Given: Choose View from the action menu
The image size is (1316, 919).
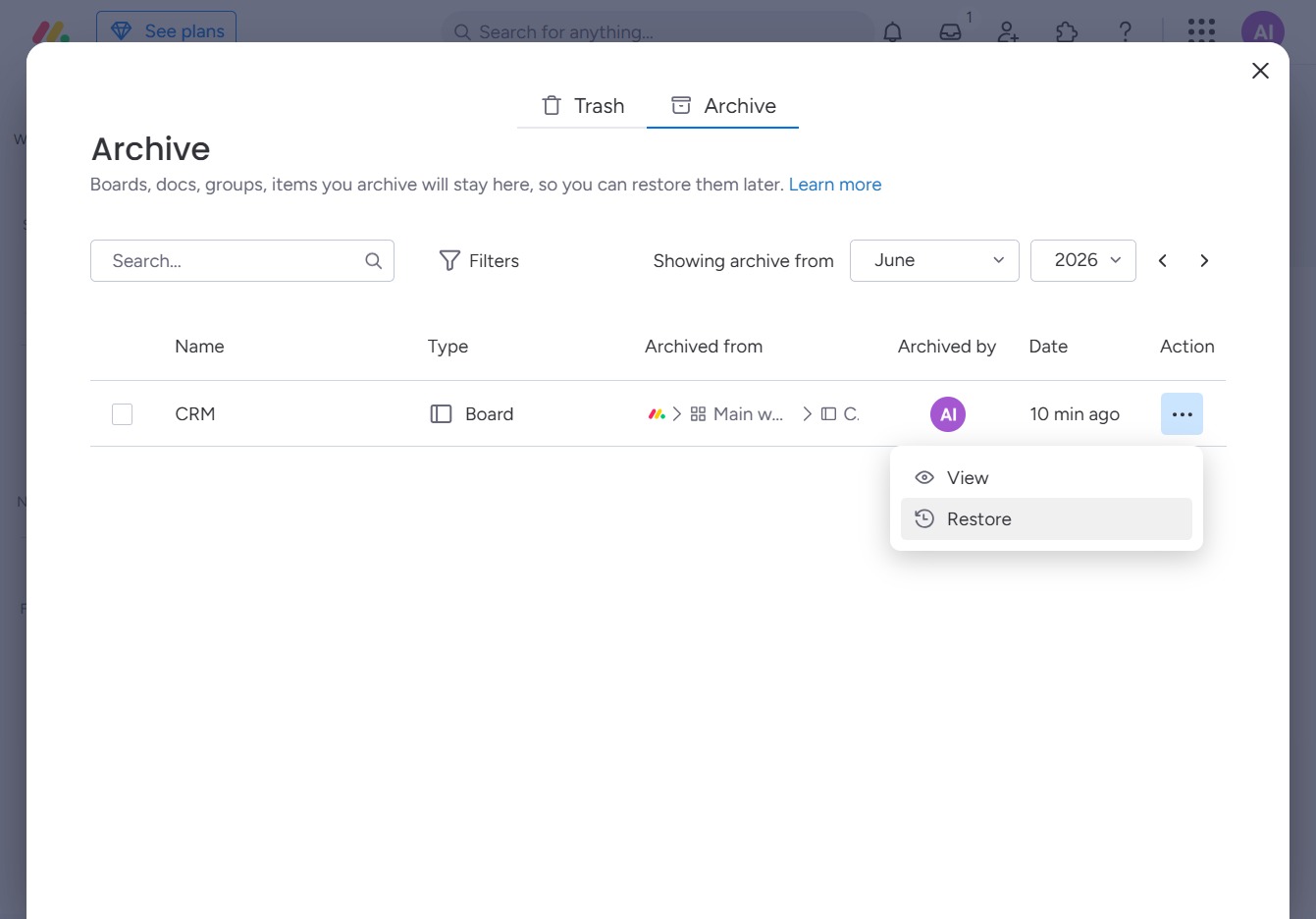Looking at the screenshot, I should pos(1046,478).
